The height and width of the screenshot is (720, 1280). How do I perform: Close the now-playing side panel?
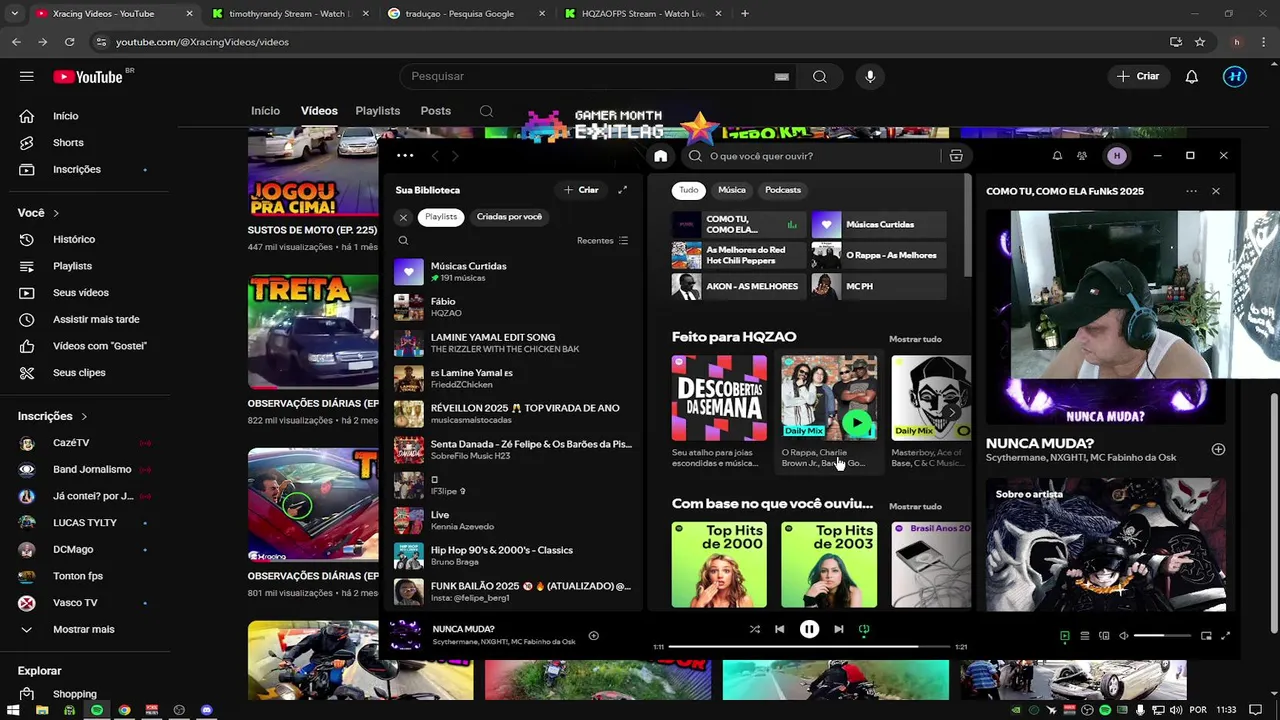coord(1215,191)
